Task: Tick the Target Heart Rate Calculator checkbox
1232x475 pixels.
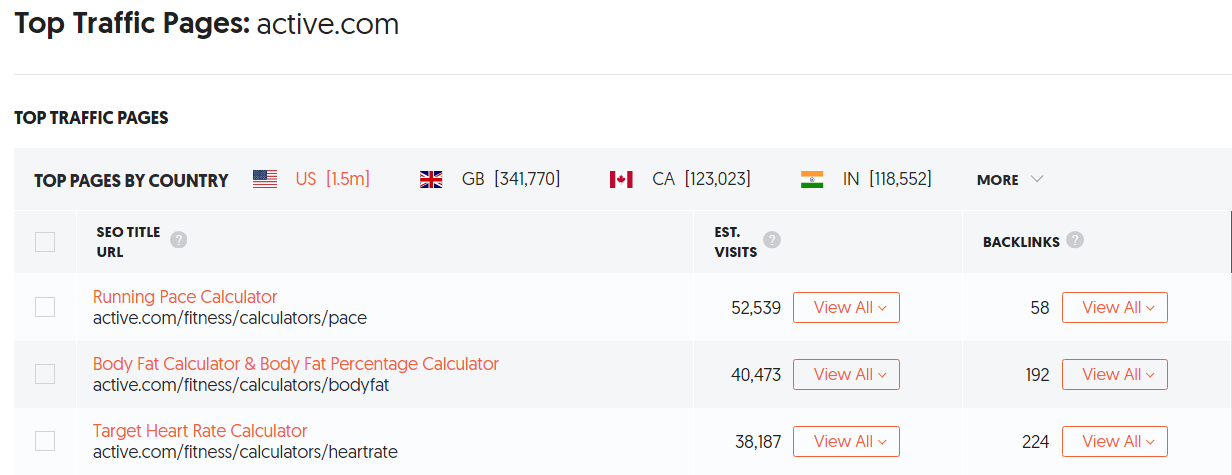Action: pyautogui.click(x=45, y=441)
